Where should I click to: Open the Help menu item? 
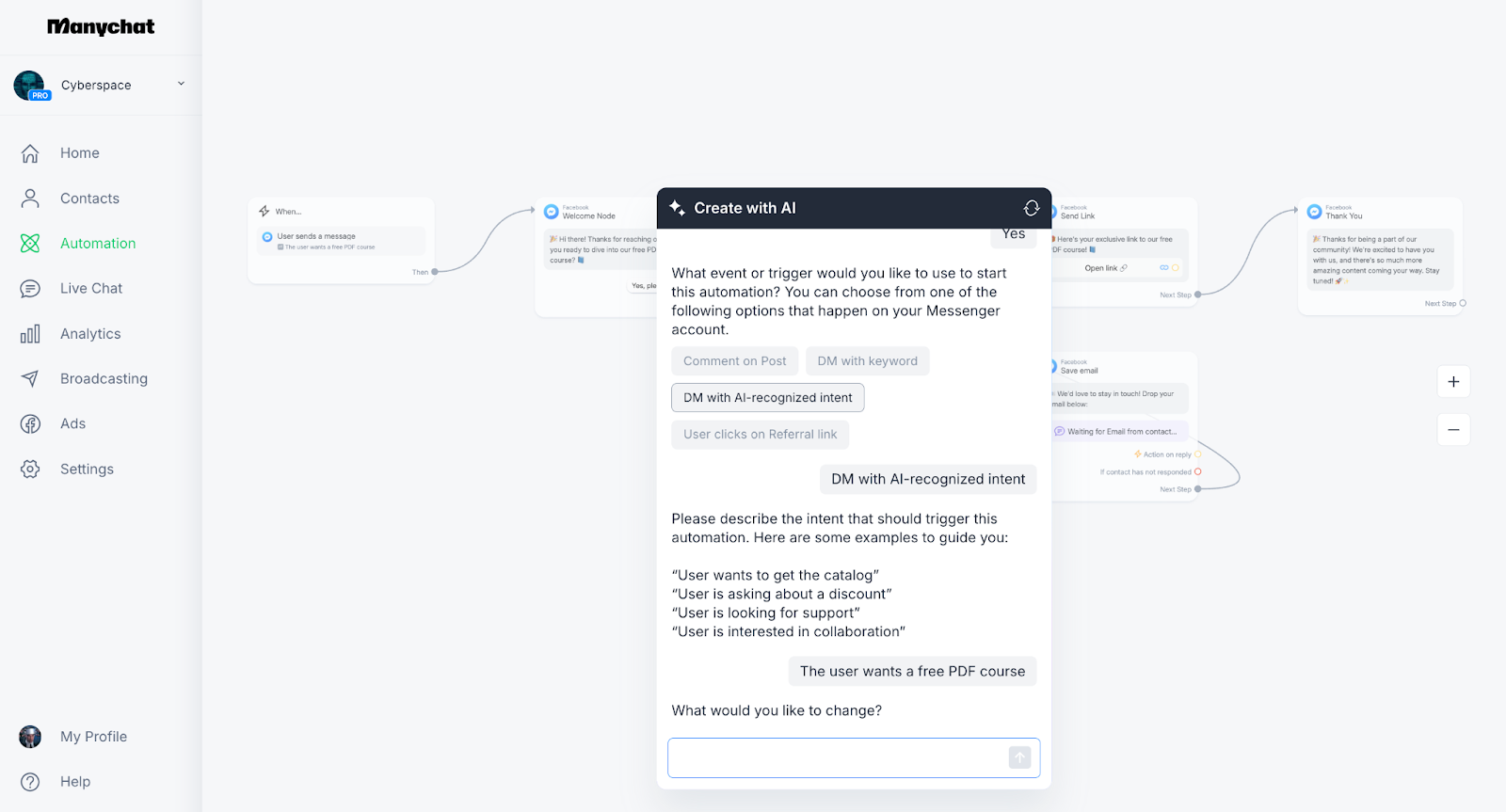[x=75, y=782]
